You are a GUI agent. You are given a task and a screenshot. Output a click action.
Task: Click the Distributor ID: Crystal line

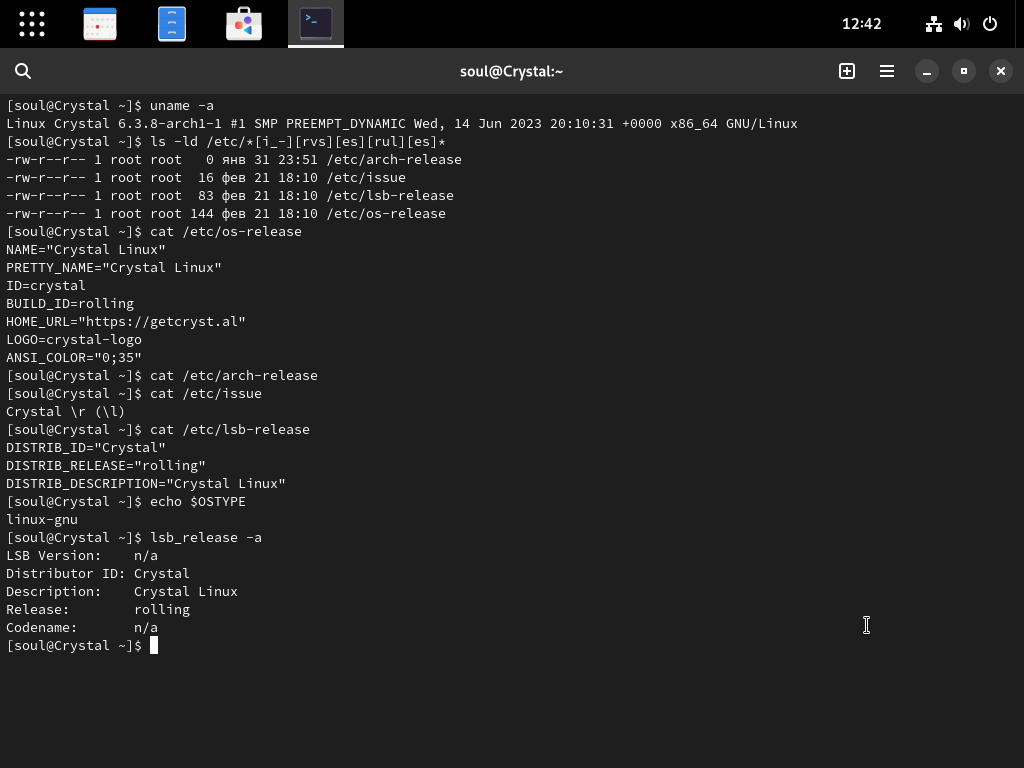[98, 574]
